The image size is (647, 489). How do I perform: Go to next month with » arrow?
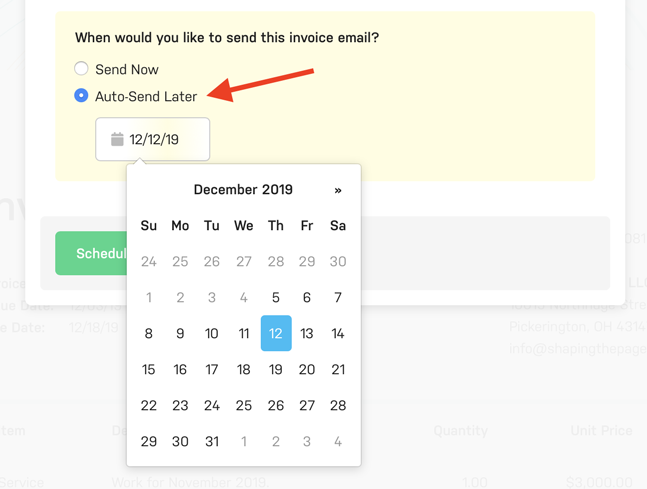tap(338, 190)
